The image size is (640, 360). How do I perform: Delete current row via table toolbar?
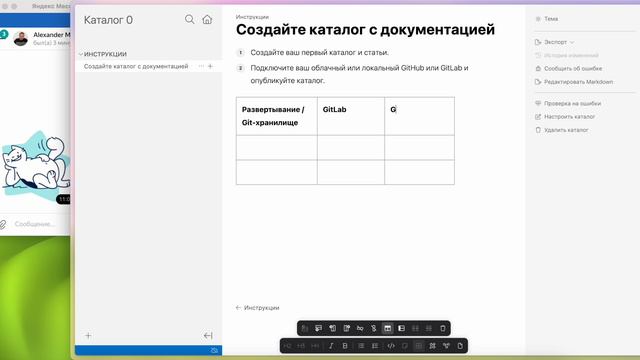coord(360,328)
